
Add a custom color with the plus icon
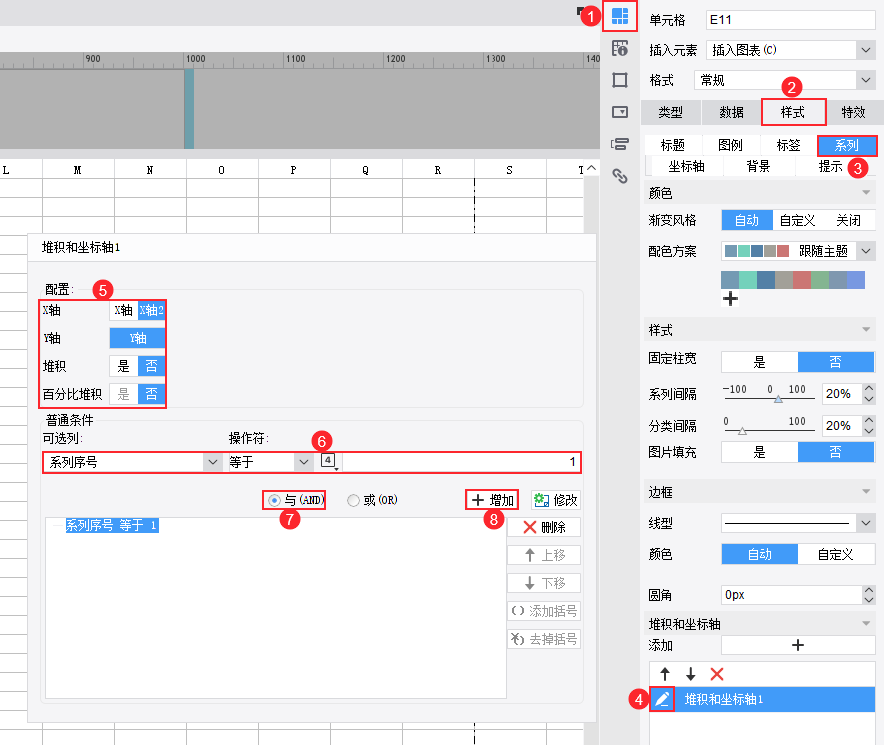730,299
